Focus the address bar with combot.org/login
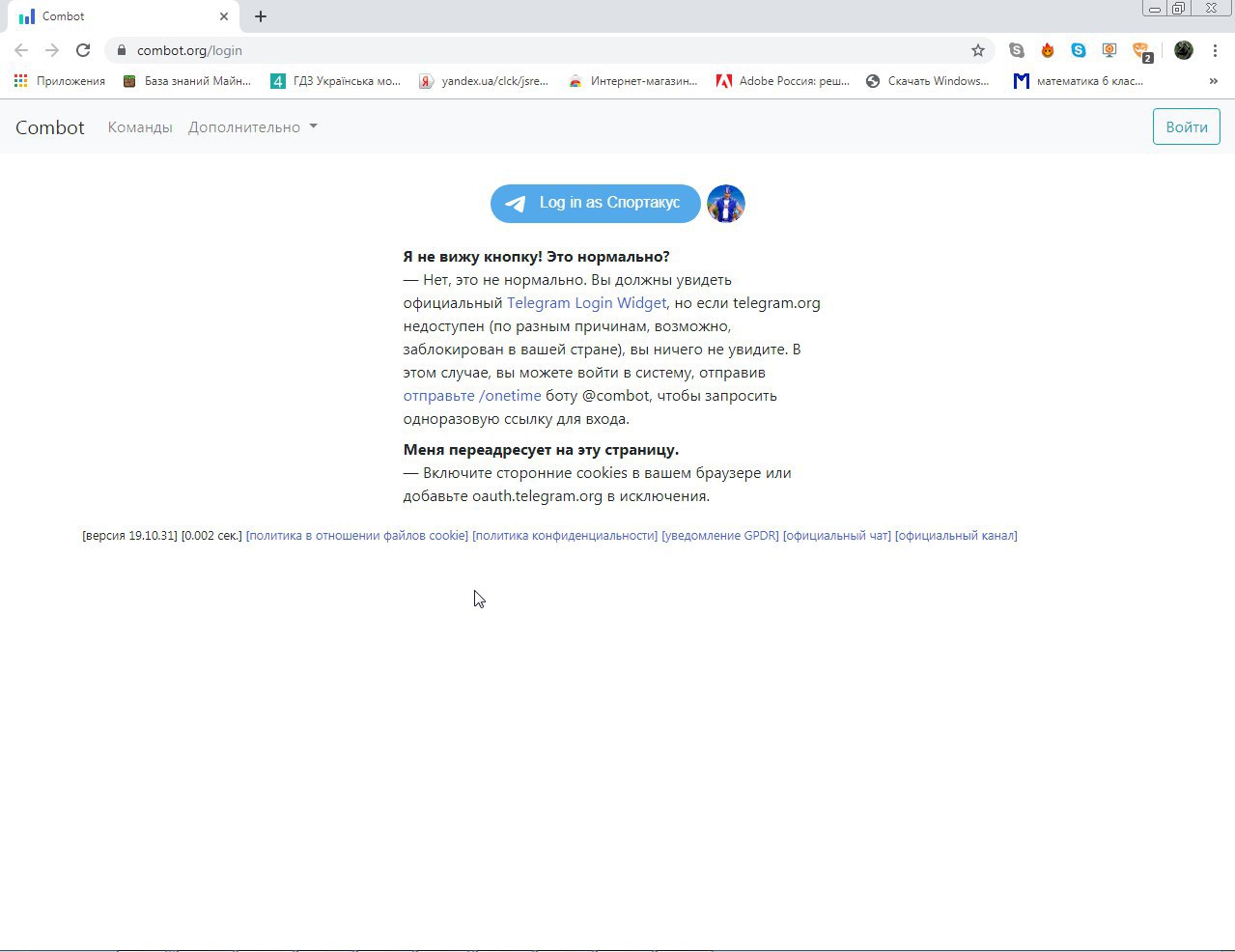 pyautogui.click(x=550, y=50)
